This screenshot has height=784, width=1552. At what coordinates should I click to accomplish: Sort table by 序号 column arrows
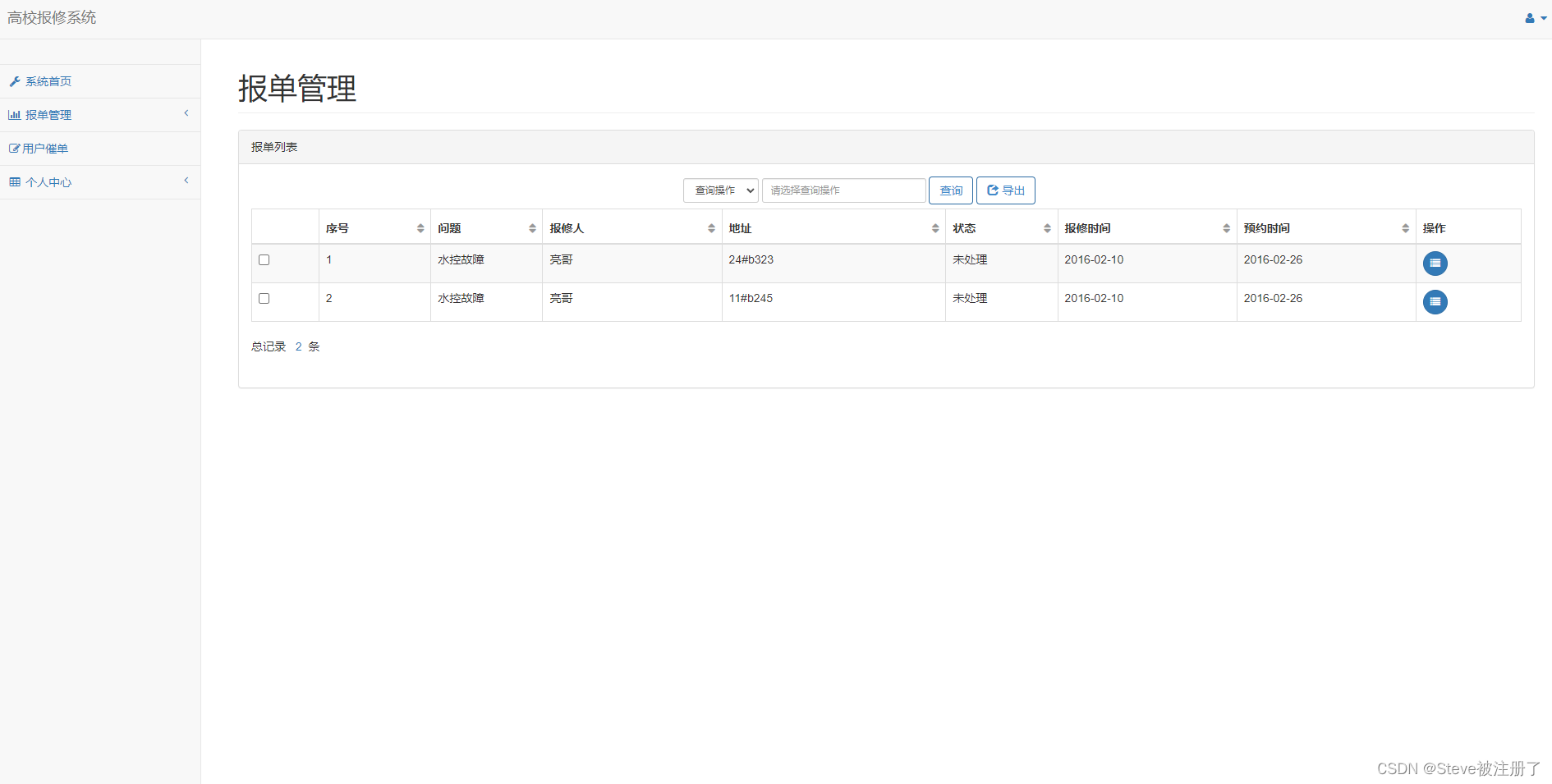pyautogui.click(x=420, y=228)
